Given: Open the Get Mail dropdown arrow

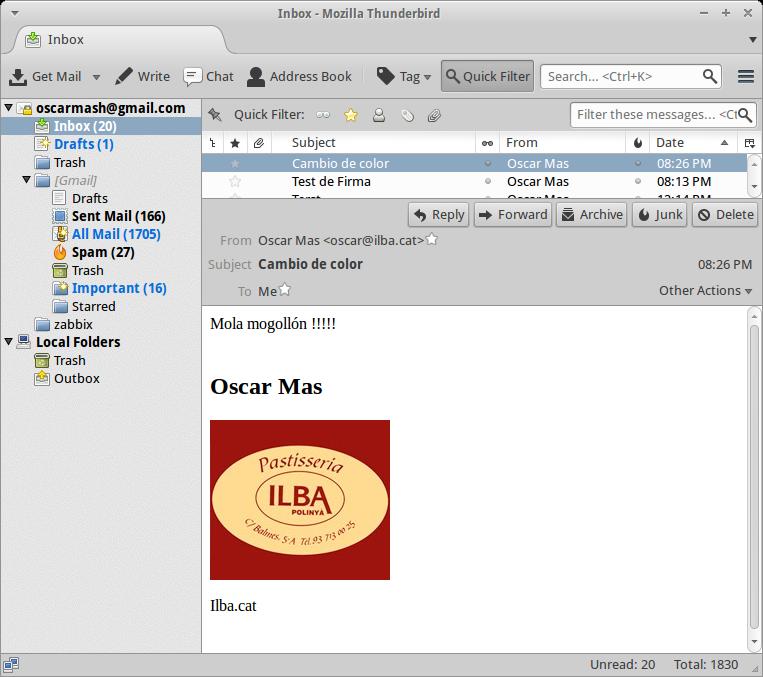Looking at the screenshot, I should click(96, 77).
